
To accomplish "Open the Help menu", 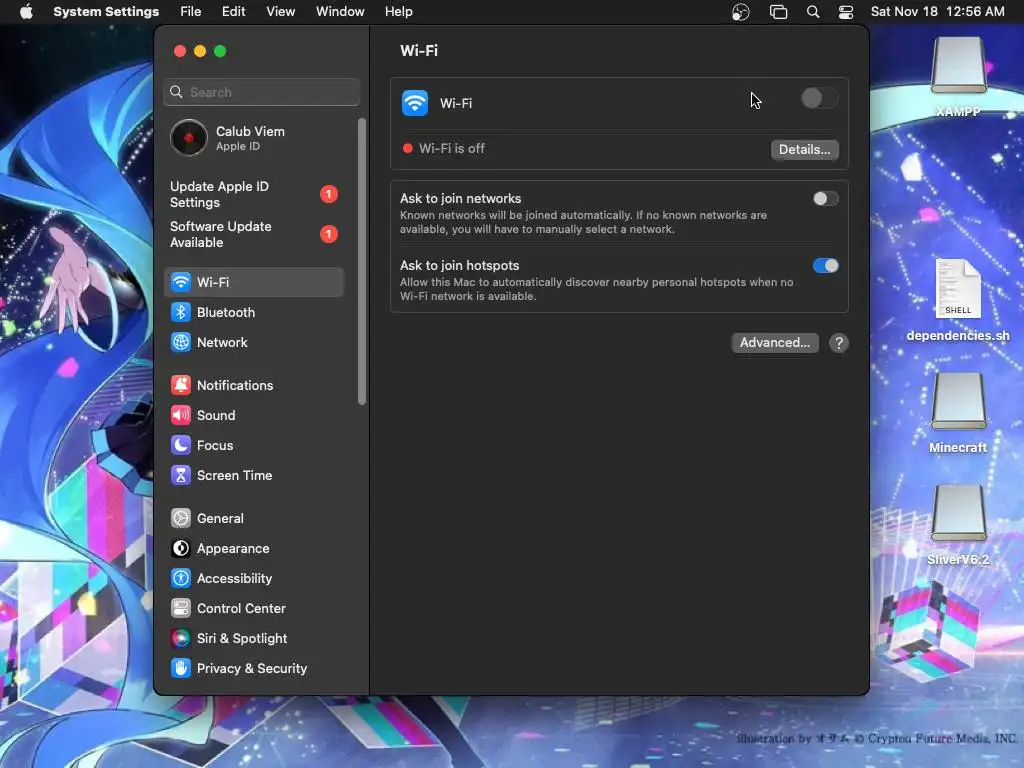I will 398,12.
